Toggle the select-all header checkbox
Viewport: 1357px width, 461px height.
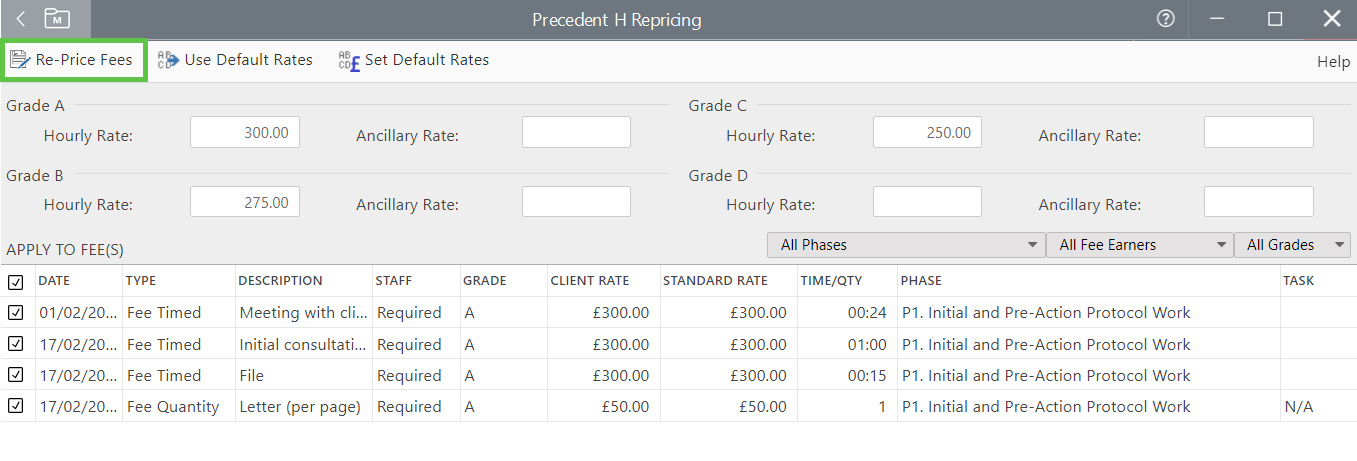coord(16,281)
